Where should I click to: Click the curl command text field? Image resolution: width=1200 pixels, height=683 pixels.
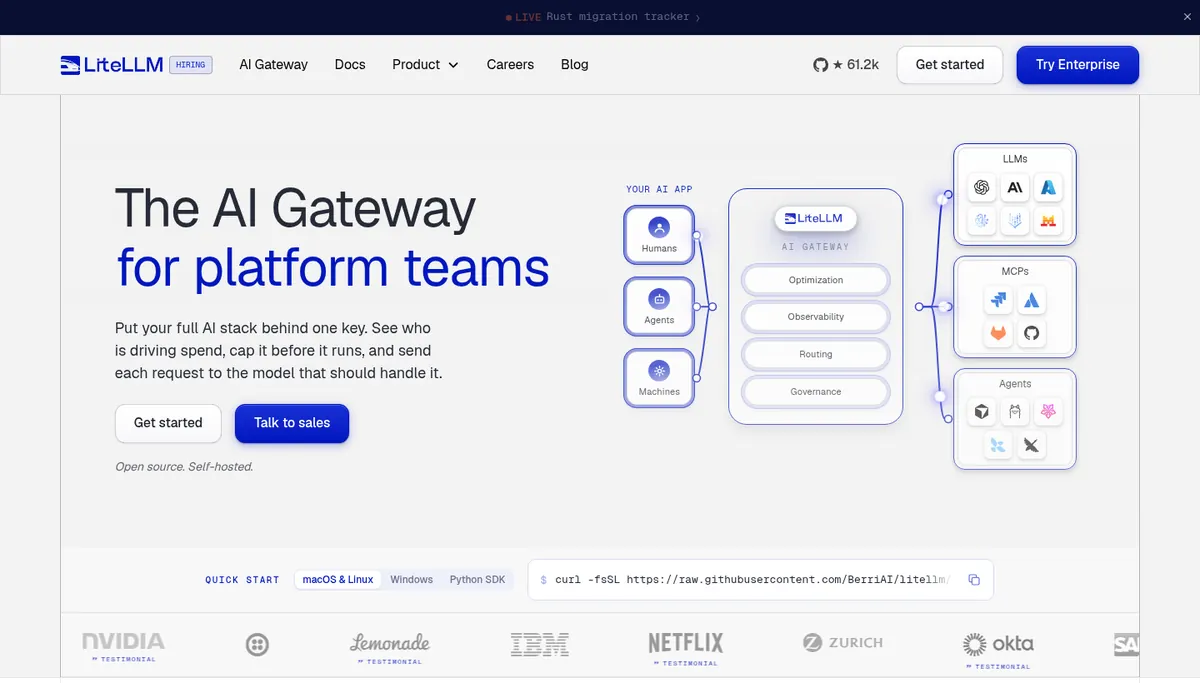point(760,580)
